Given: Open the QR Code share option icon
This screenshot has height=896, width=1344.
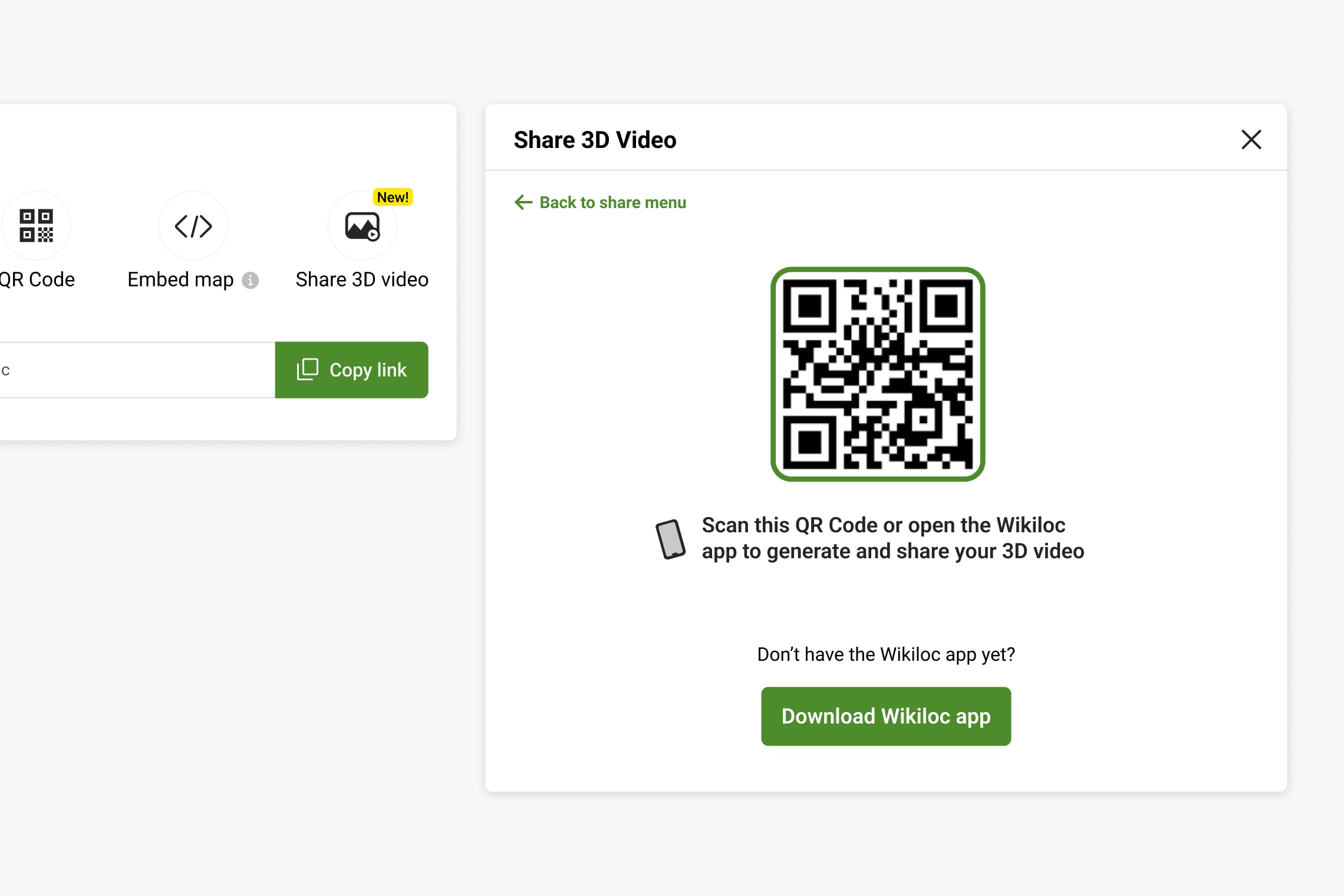Looking at the screenshot, I should pos(37,226).
